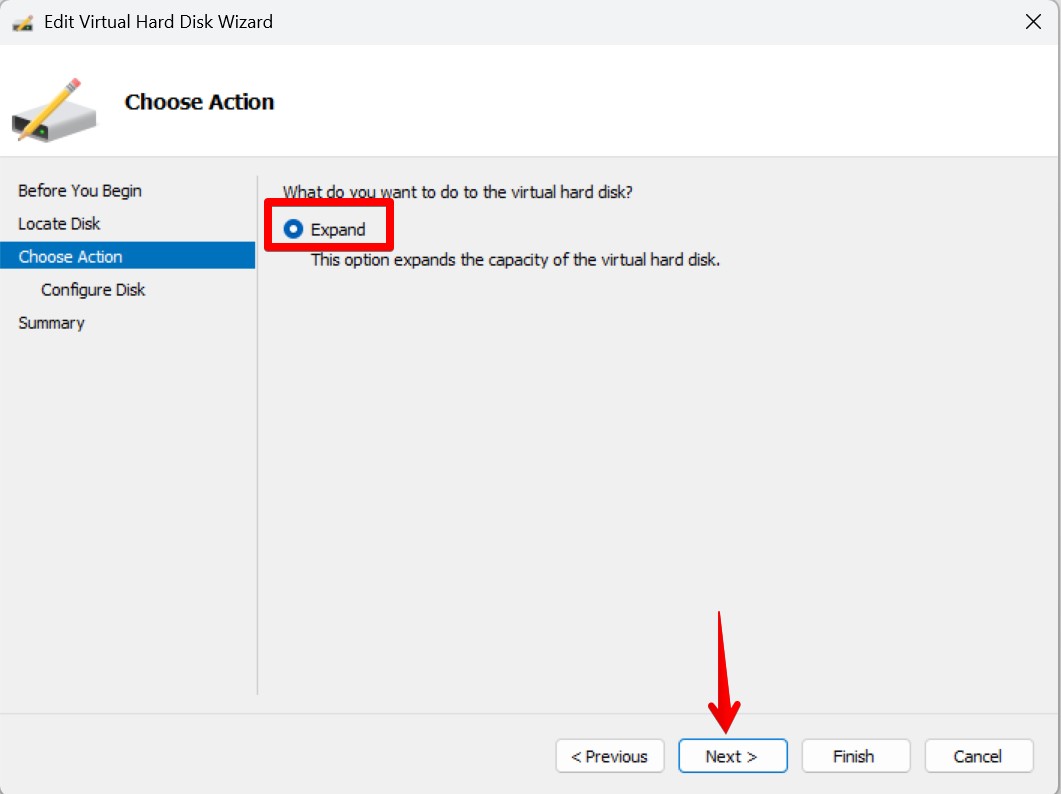Jump to the Summary step

(51, 323)
